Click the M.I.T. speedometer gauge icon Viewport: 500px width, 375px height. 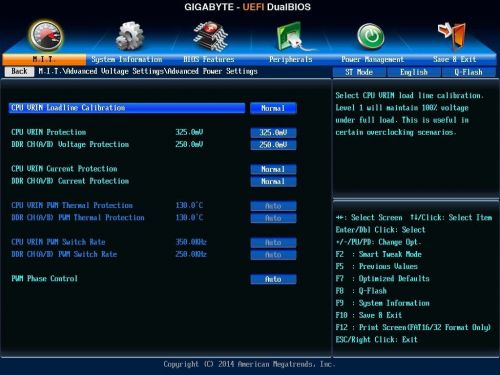pos(46,35)
